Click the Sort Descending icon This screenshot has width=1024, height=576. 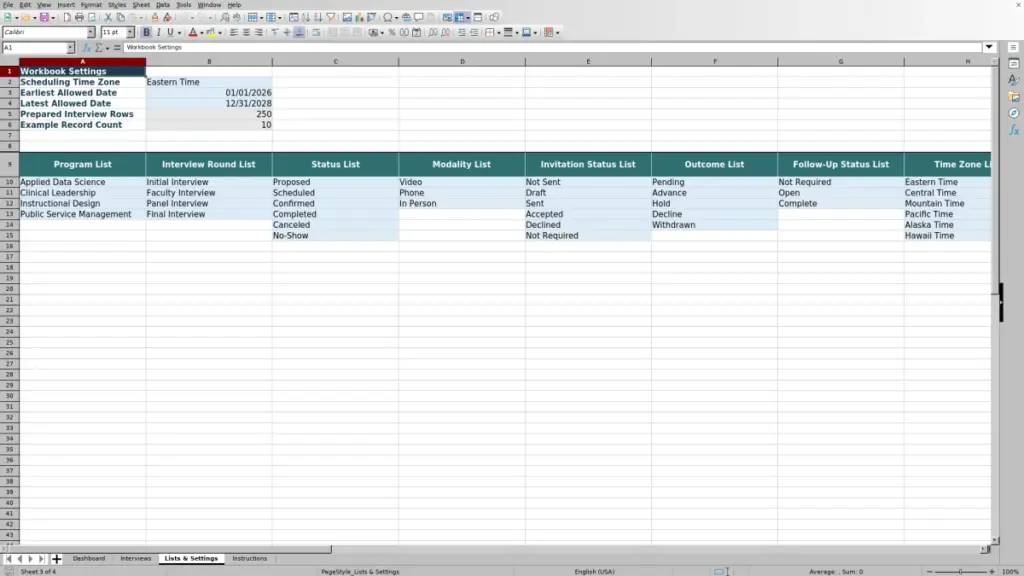click(x=318, y=18)
